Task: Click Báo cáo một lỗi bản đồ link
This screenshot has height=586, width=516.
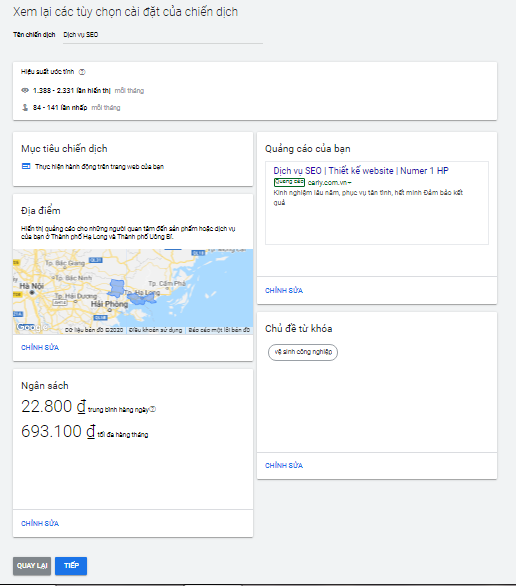Action: pyautogui.click(x=219, y=330)
